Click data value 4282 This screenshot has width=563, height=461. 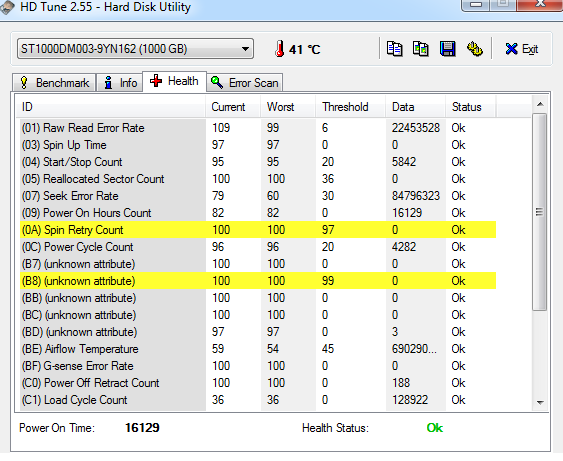coord(404,247)
